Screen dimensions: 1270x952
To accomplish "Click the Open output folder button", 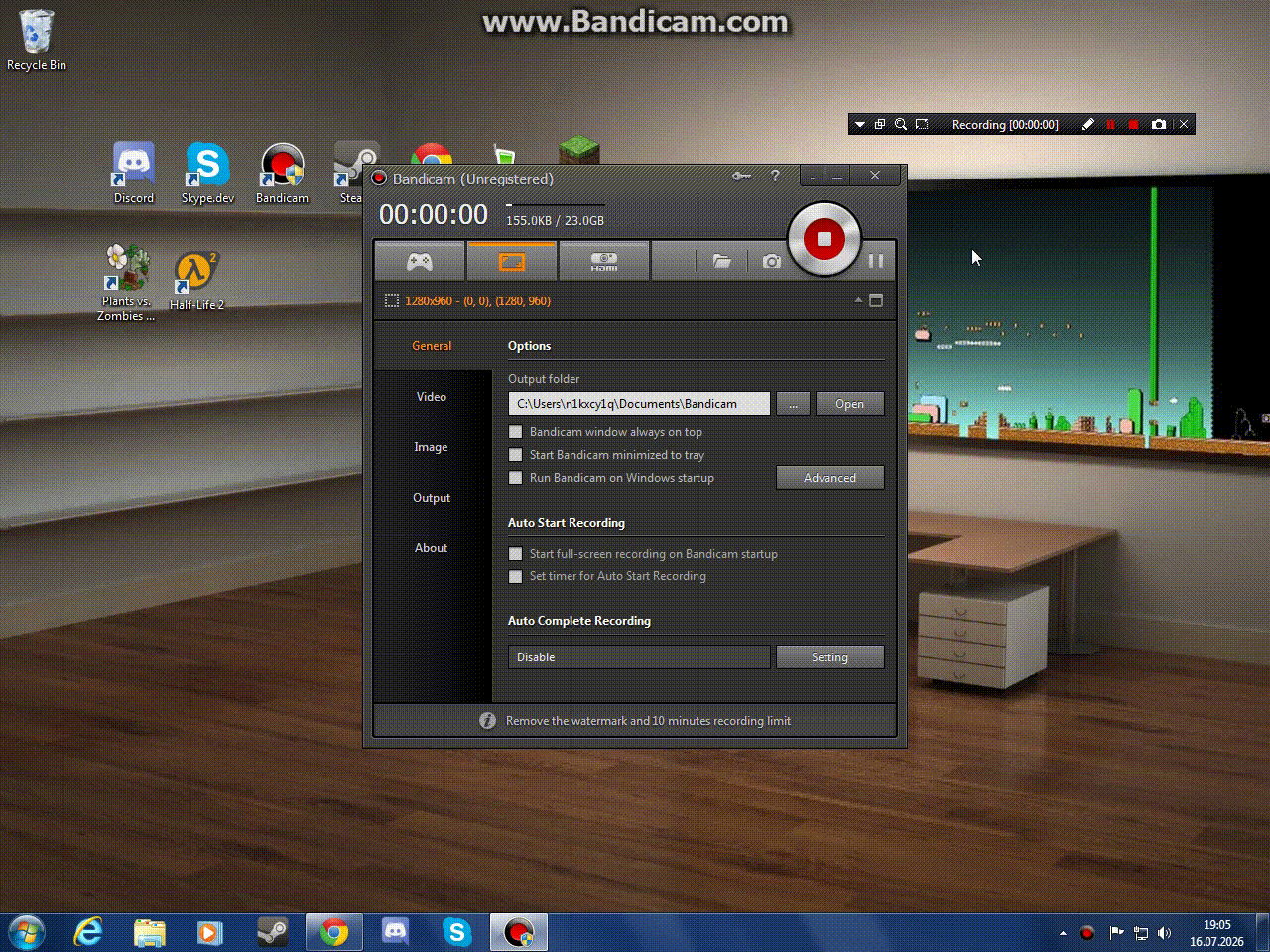I will (x=849, y=404).
